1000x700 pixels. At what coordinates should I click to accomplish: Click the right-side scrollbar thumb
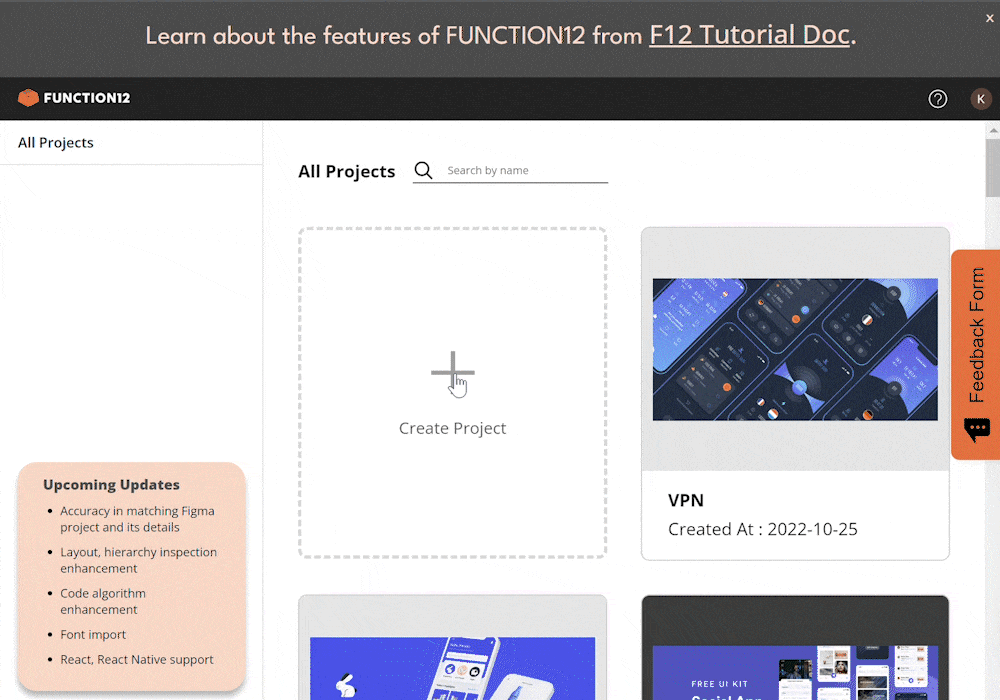[x=992, y=165]
